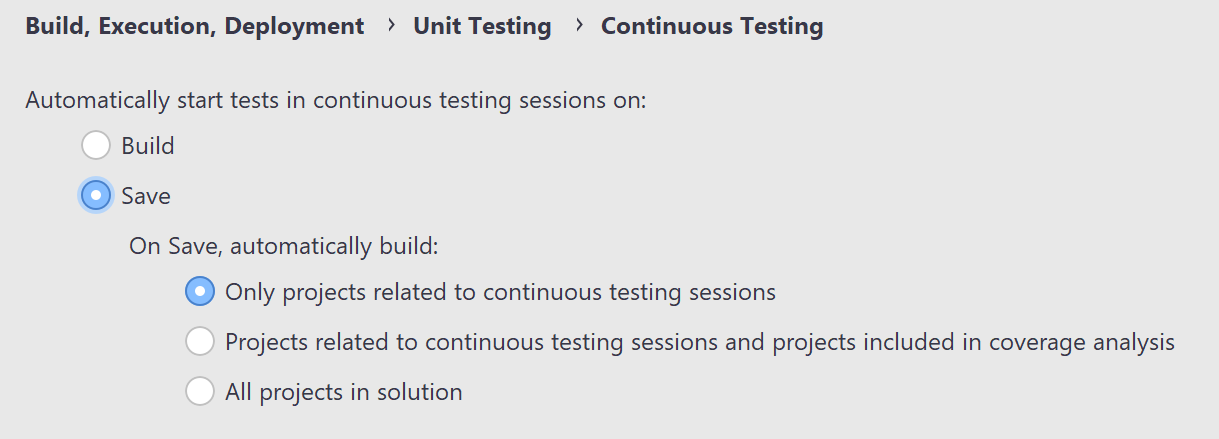Viewport: 1219px width, 439px height.
Task: Go to Unit Testing breadcrumb item
Action: point(482,27)
